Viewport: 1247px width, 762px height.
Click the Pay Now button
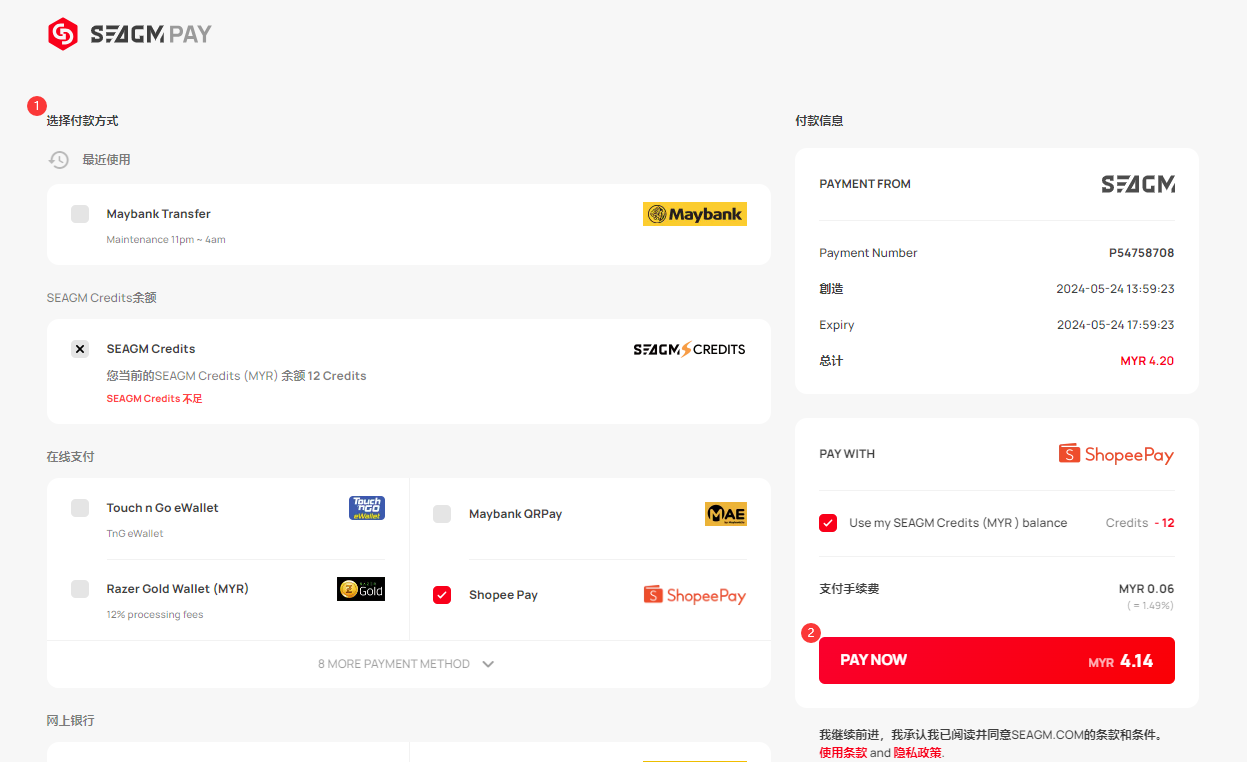997,660
